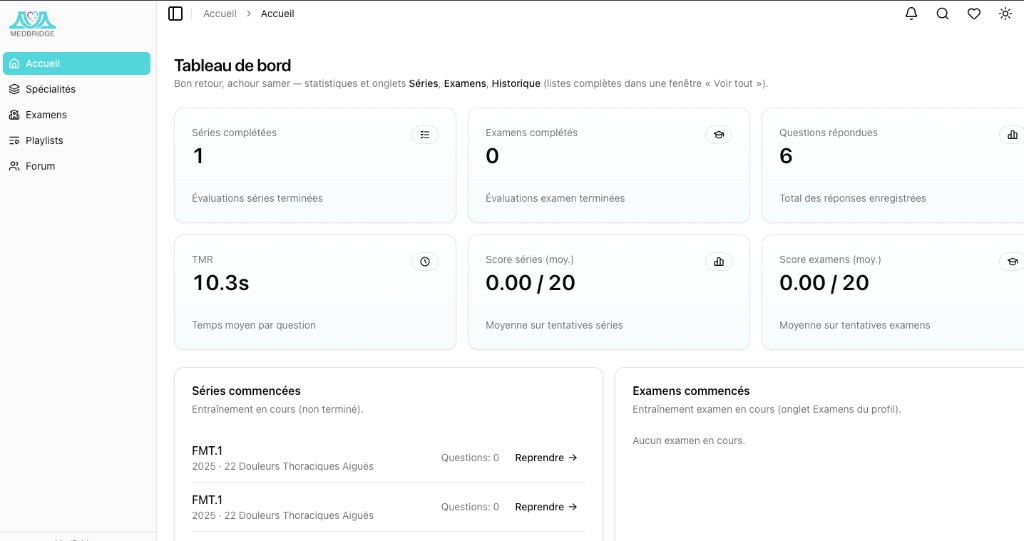1024x541 pixels.
Task: Click chart icon on Questions répondues card
Action: 1012,135
